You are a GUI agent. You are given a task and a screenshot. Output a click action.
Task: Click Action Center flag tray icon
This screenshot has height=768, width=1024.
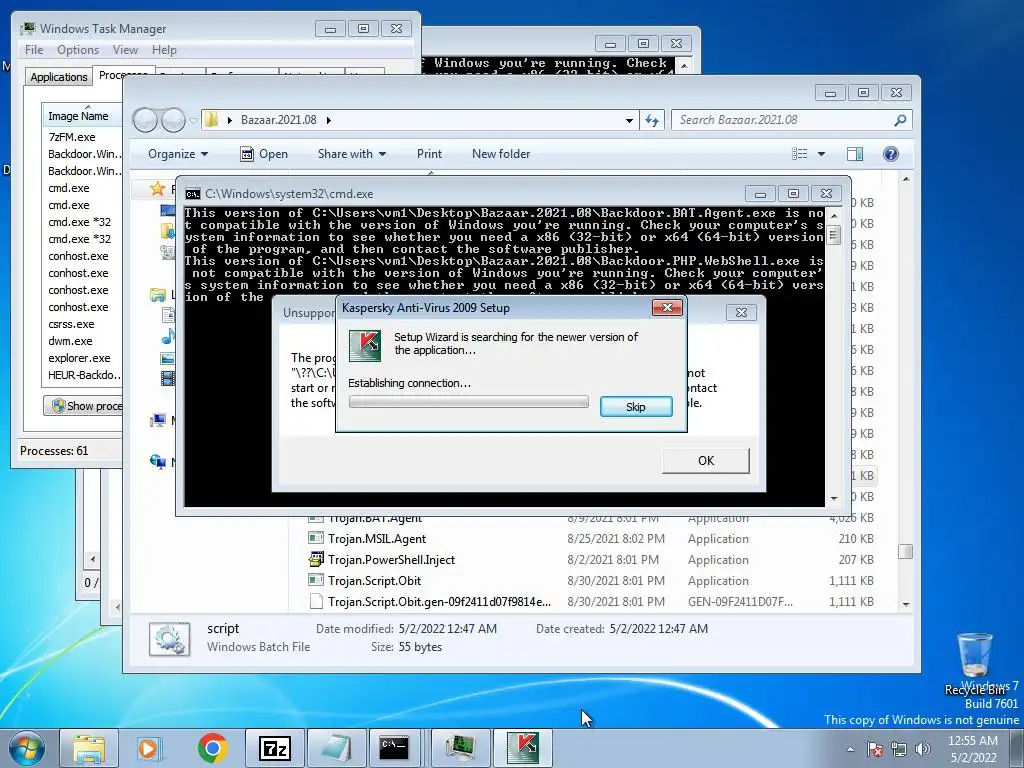875,750
